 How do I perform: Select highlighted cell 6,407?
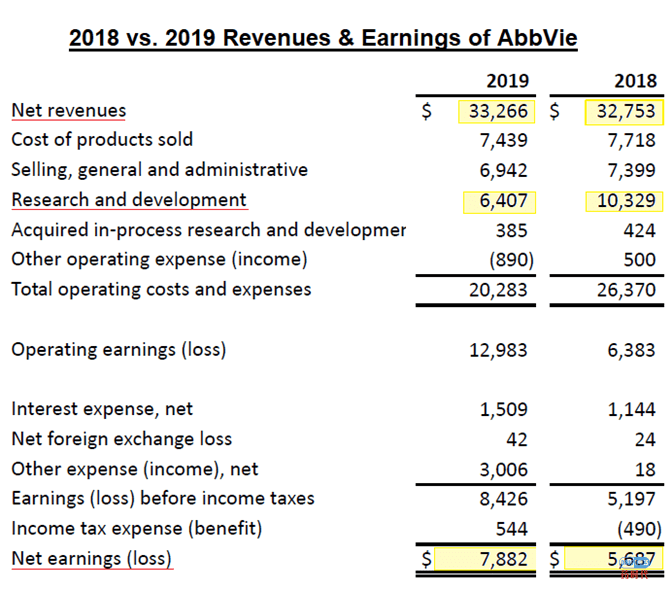pos(499,202)
